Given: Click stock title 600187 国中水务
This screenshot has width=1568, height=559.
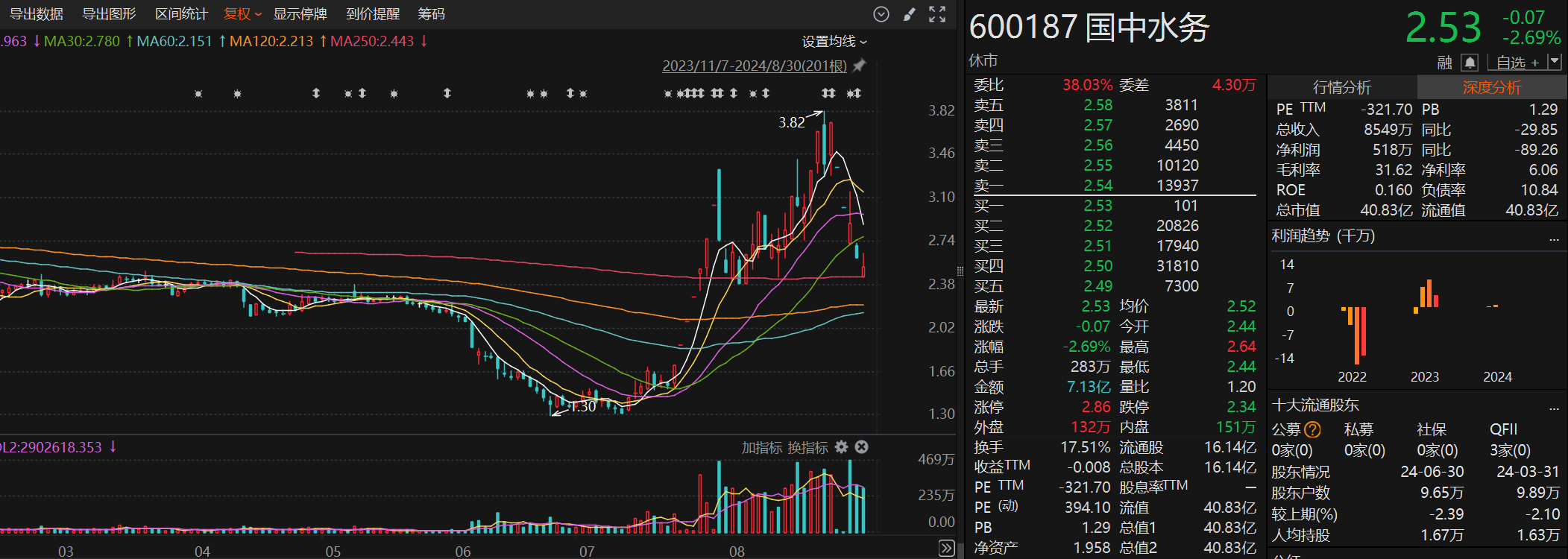Looking at the screenshot, I should click(1089, 28).
